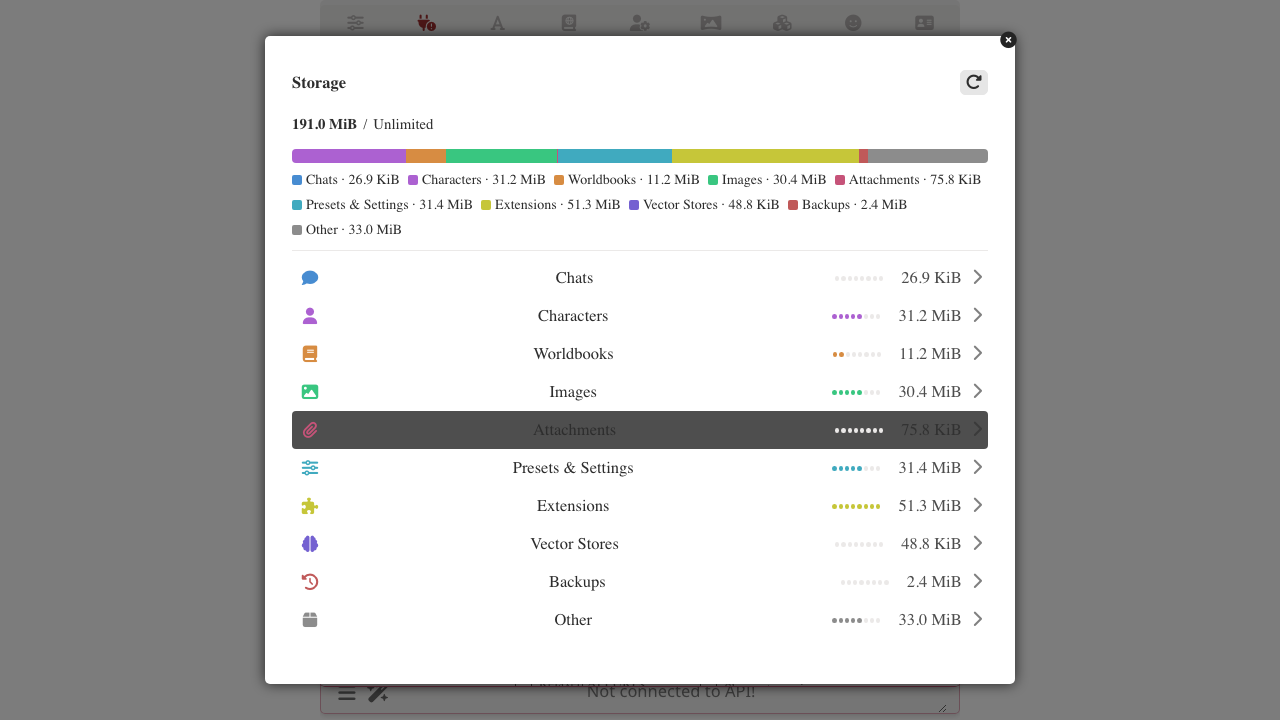Click the green Images segment in usage bar

click(501, 156)
